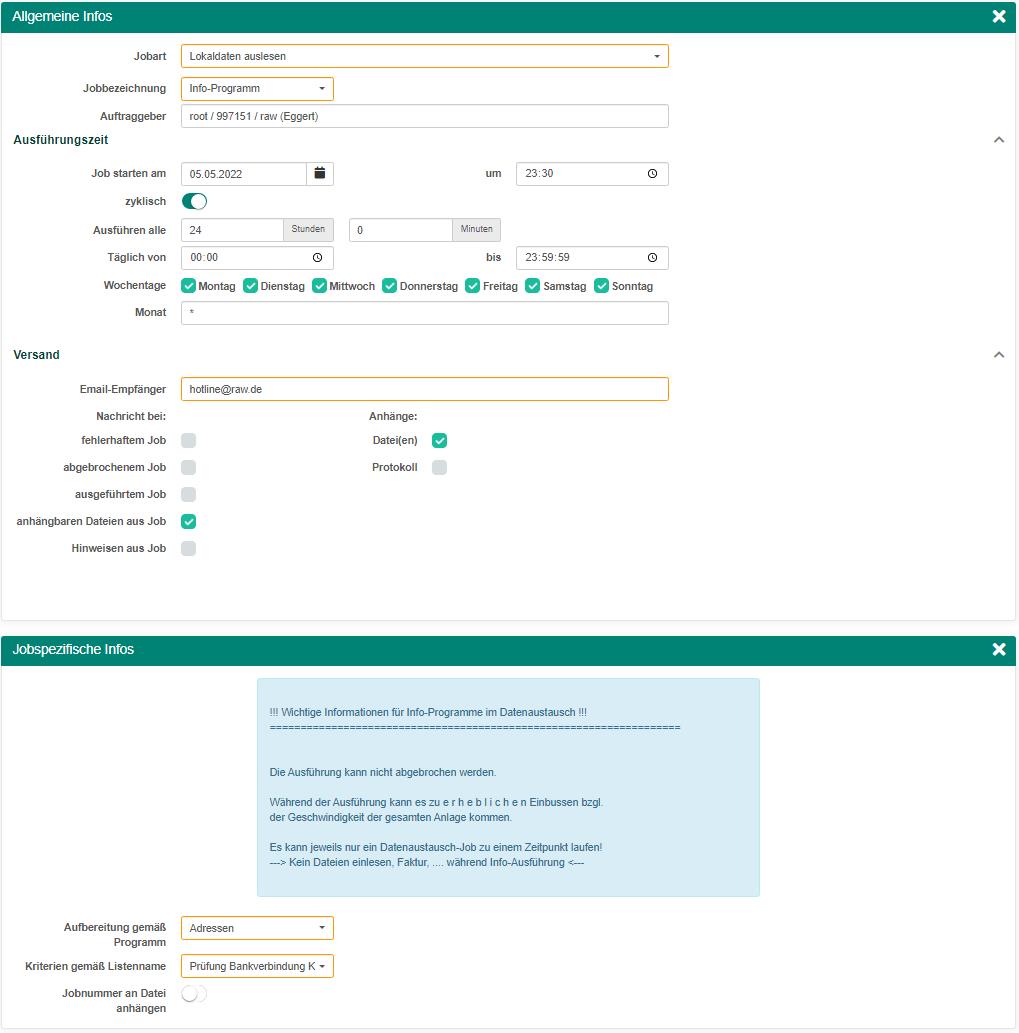Click the Monat input field
The height and width of the screenshot is (1033, 1019).
pos(424,313)
